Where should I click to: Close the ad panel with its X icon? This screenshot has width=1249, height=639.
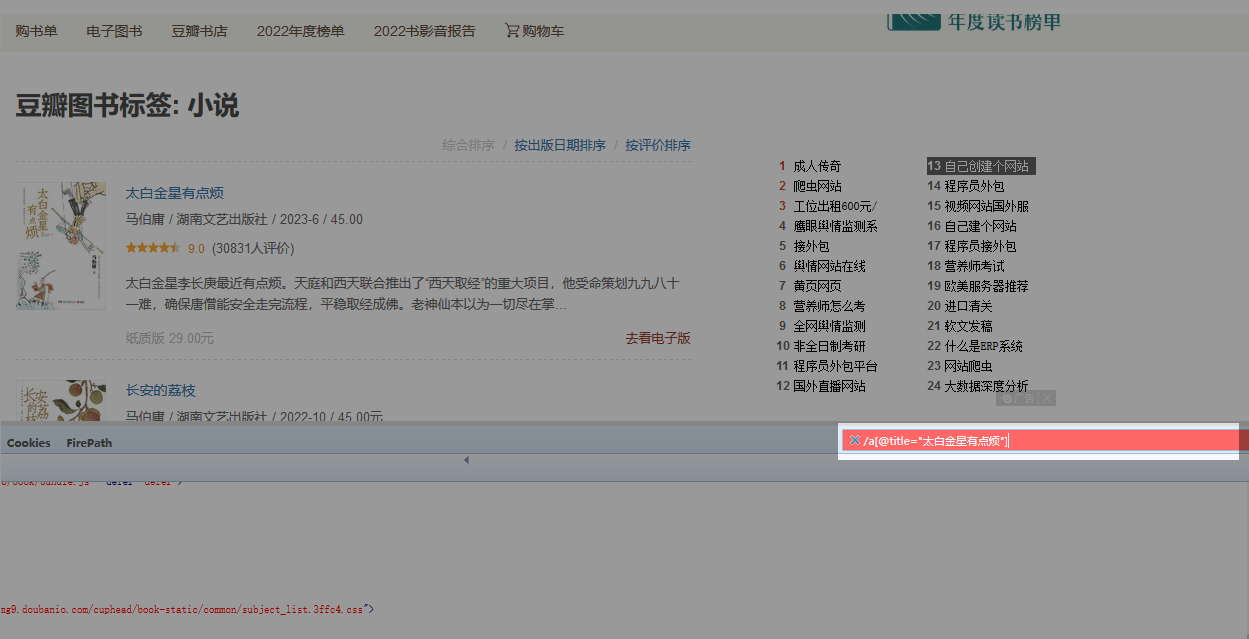[1047, 398]
